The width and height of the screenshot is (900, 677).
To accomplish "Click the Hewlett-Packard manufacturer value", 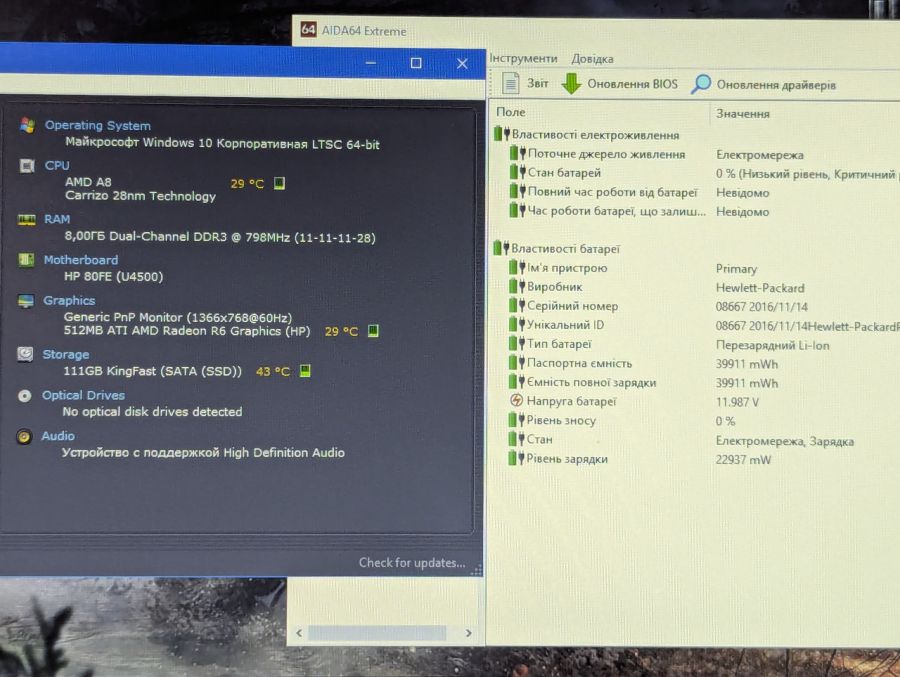I will tap(759, 288).
